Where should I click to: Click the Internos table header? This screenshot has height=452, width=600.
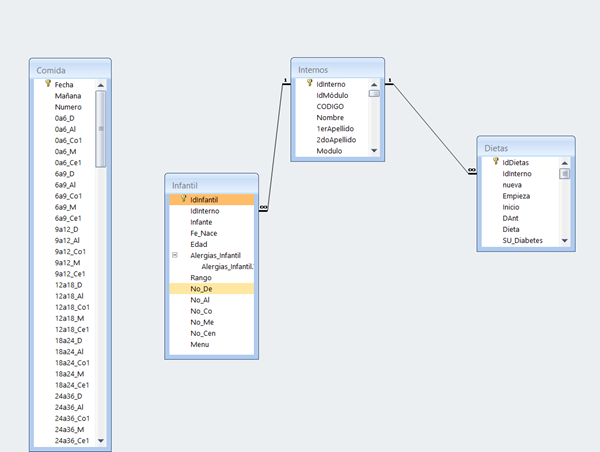[x=335, y=70]
